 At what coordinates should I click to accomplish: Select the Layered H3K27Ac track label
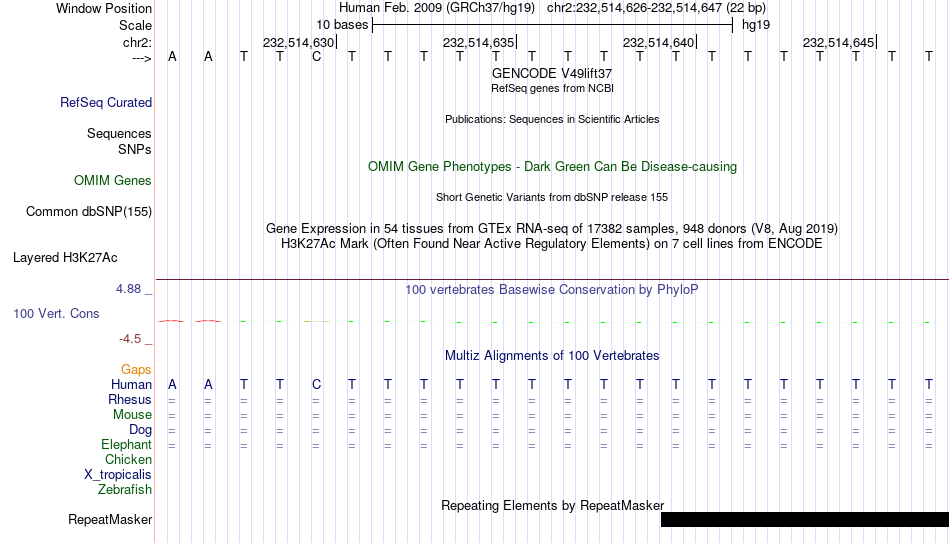pyautogui.click(x=65, y=258)
